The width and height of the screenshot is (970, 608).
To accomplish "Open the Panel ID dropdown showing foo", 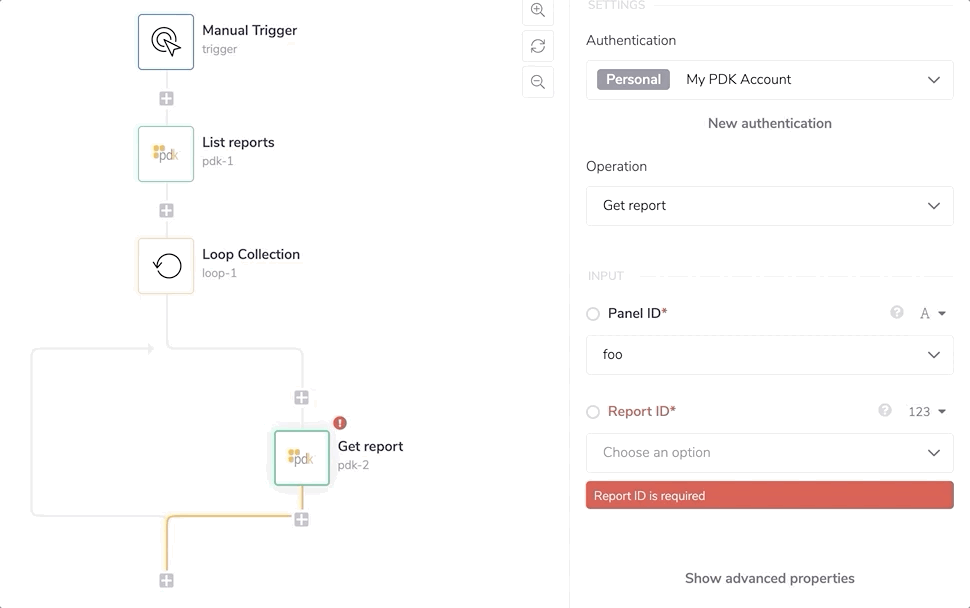I will (769, 355).
